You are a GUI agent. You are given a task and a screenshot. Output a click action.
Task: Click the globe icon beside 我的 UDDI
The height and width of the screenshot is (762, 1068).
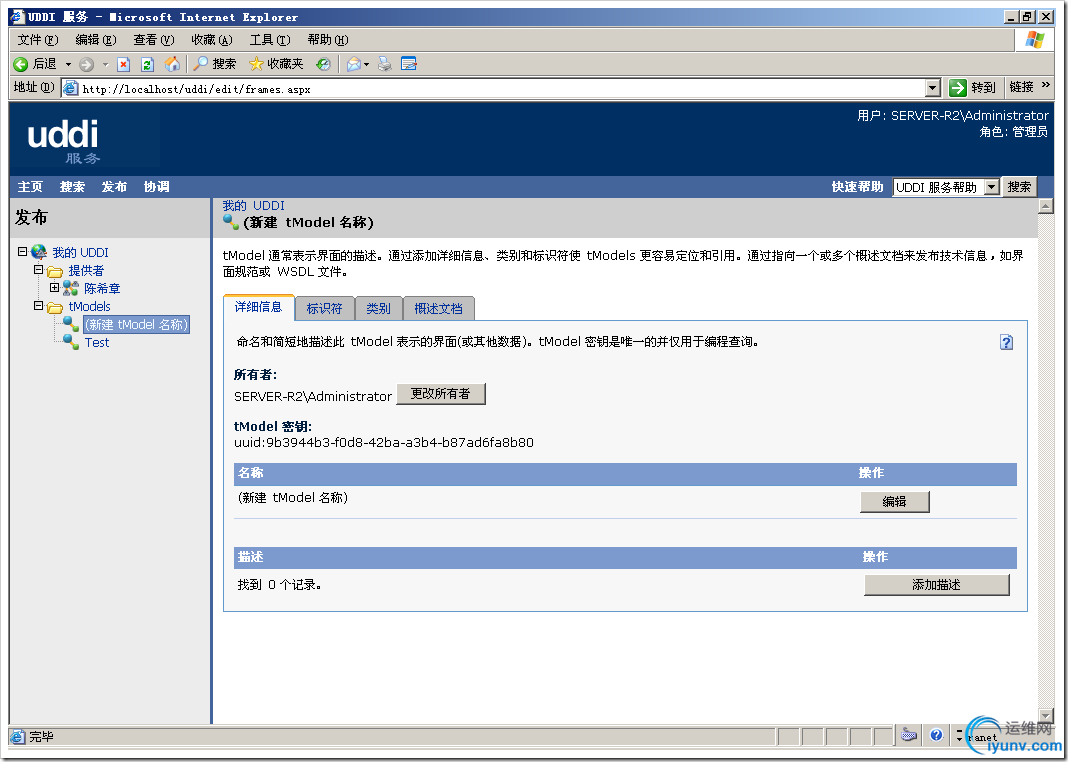[39, 253]
